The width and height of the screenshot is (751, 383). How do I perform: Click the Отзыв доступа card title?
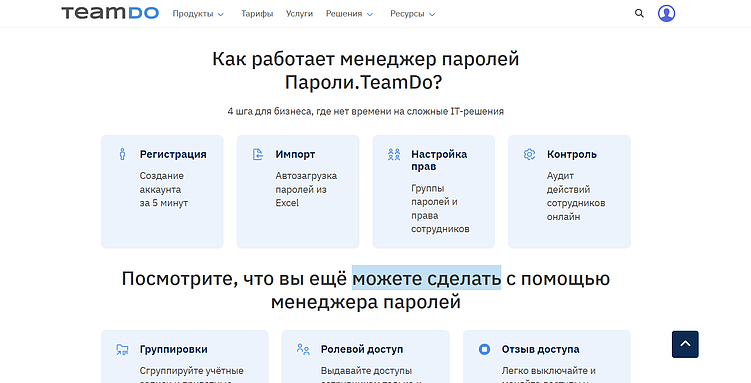(540, 349)
